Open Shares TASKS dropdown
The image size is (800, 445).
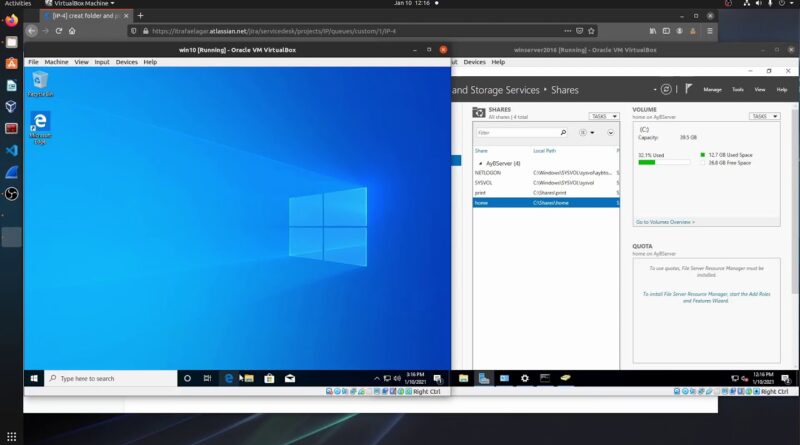coord(604,116)
